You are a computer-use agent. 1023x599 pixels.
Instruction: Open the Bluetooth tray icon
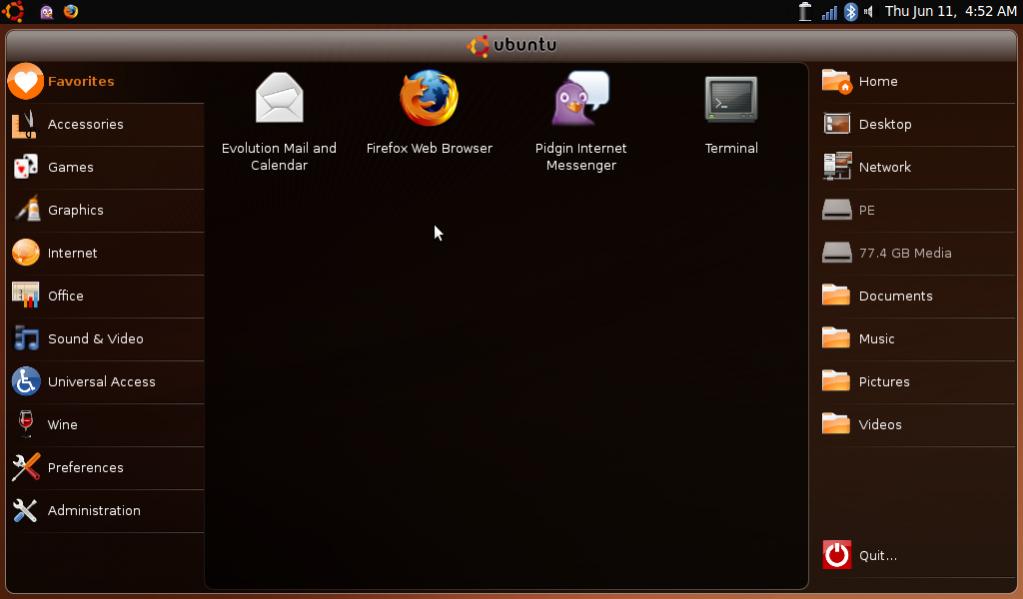pyautogui.click(x=851, y=12)
